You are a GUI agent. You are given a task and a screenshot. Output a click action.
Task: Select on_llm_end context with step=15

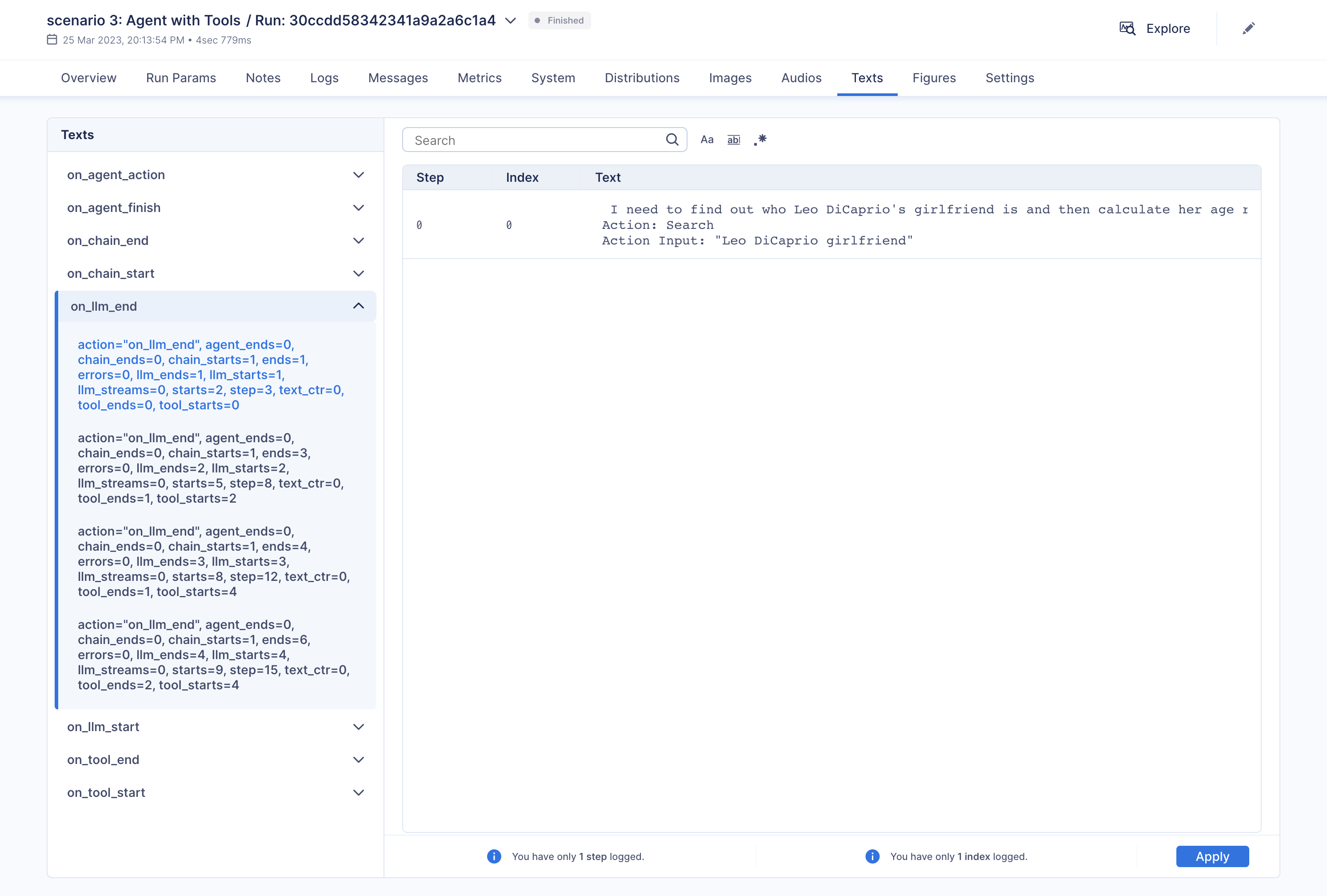click(x=214, y=655)
